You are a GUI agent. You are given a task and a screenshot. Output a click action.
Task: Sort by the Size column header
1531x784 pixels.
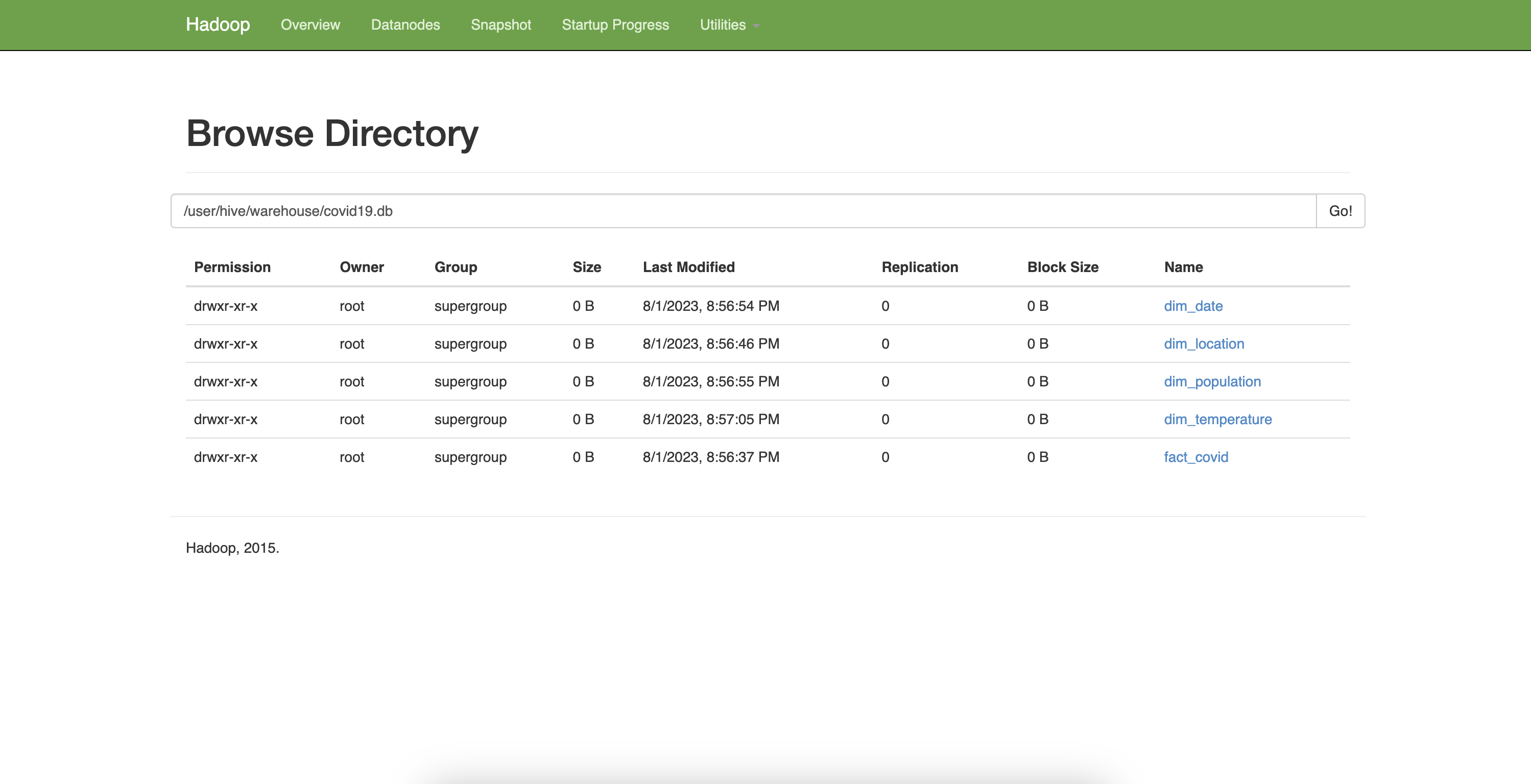[586, 266]
